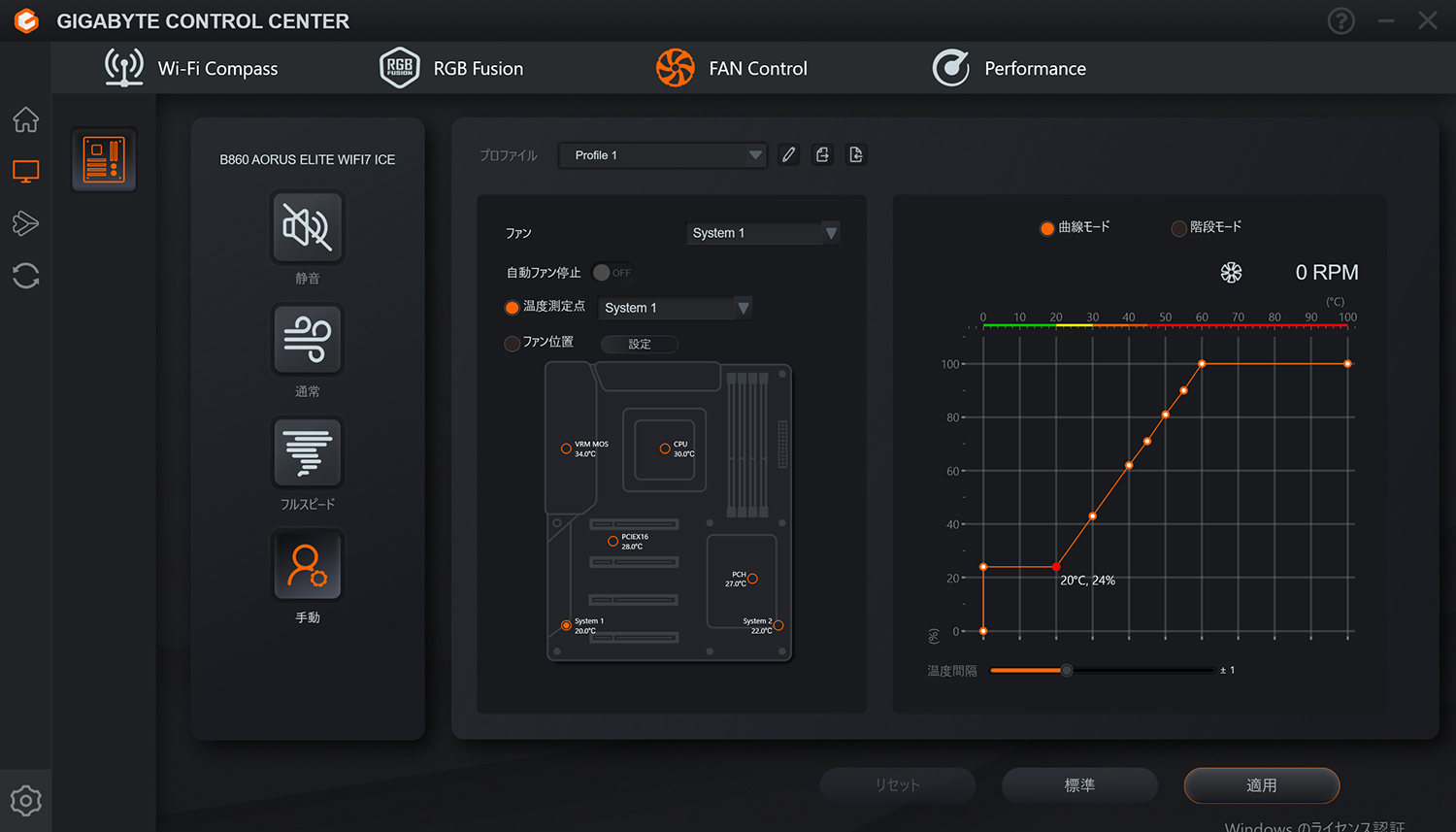Viewport: 1456px width, 832px height.
Task: Click the 標準 button
Action: pos(1079,785)
